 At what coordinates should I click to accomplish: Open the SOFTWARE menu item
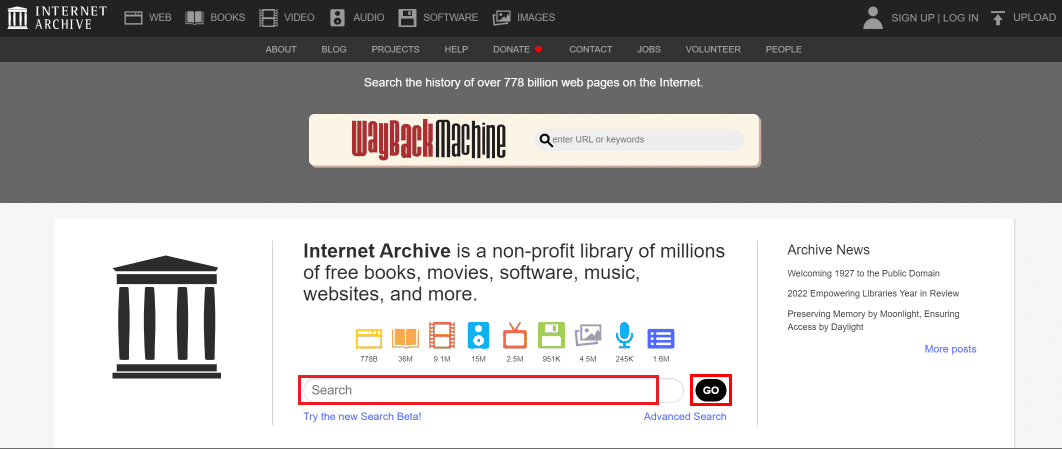[x=450, y=18]
